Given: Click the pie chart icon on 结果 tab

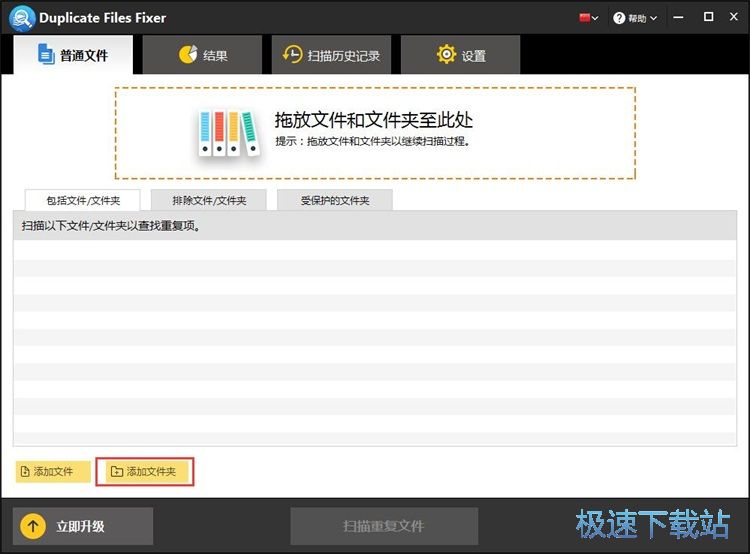Looking at the screenshot, I should 188,55.
